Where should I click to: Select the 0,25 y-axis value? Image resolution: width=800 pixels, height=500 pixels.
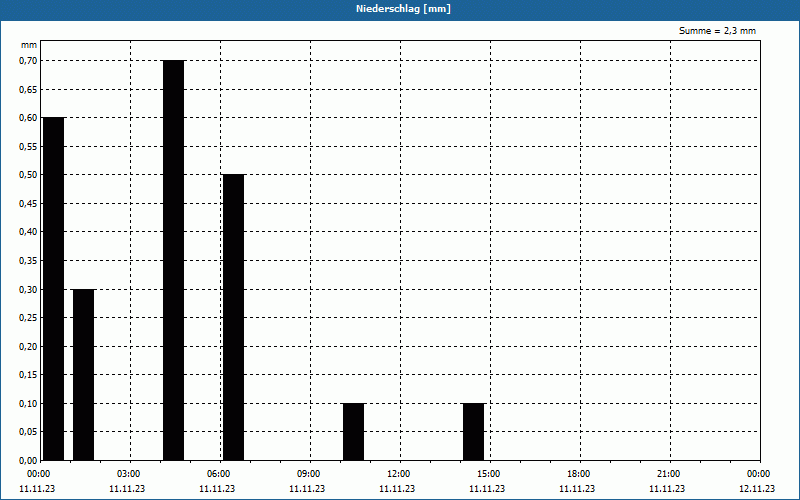(28, 318)
